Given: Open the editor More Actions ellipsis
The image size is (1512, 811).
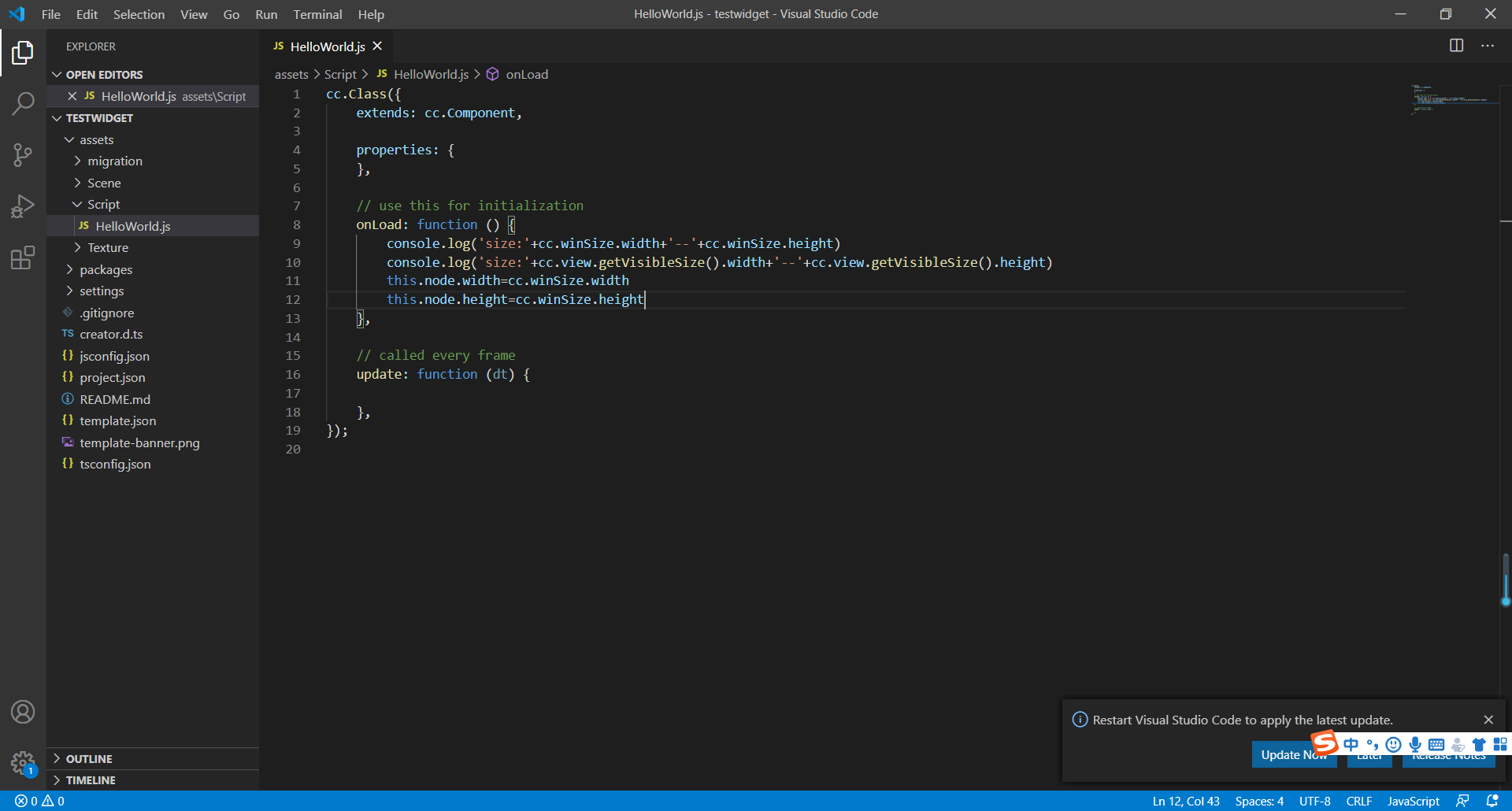Looking at the screenshot, I should click(x=1487, y=46).
